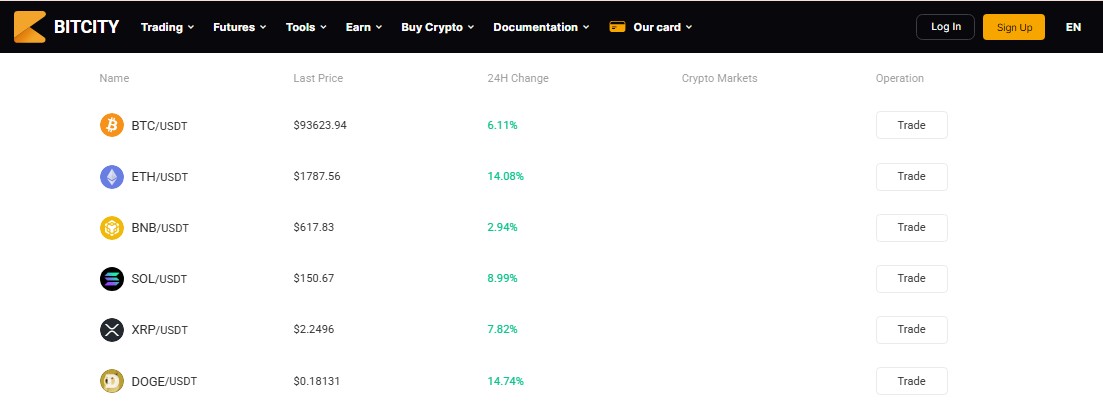
Task: Click the BITCITY logo icon
Action: [30, 27]
